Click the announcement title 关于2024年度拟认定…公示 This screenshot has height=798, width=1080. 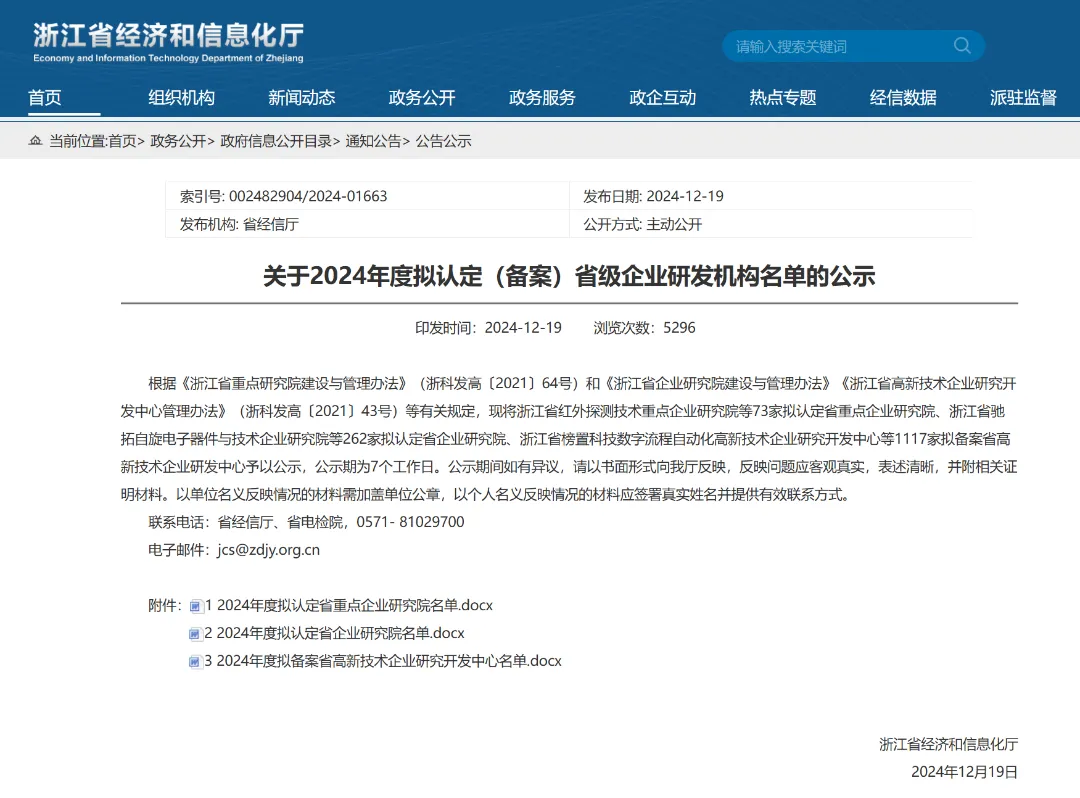pyautogui.click(x=569, y=276)
